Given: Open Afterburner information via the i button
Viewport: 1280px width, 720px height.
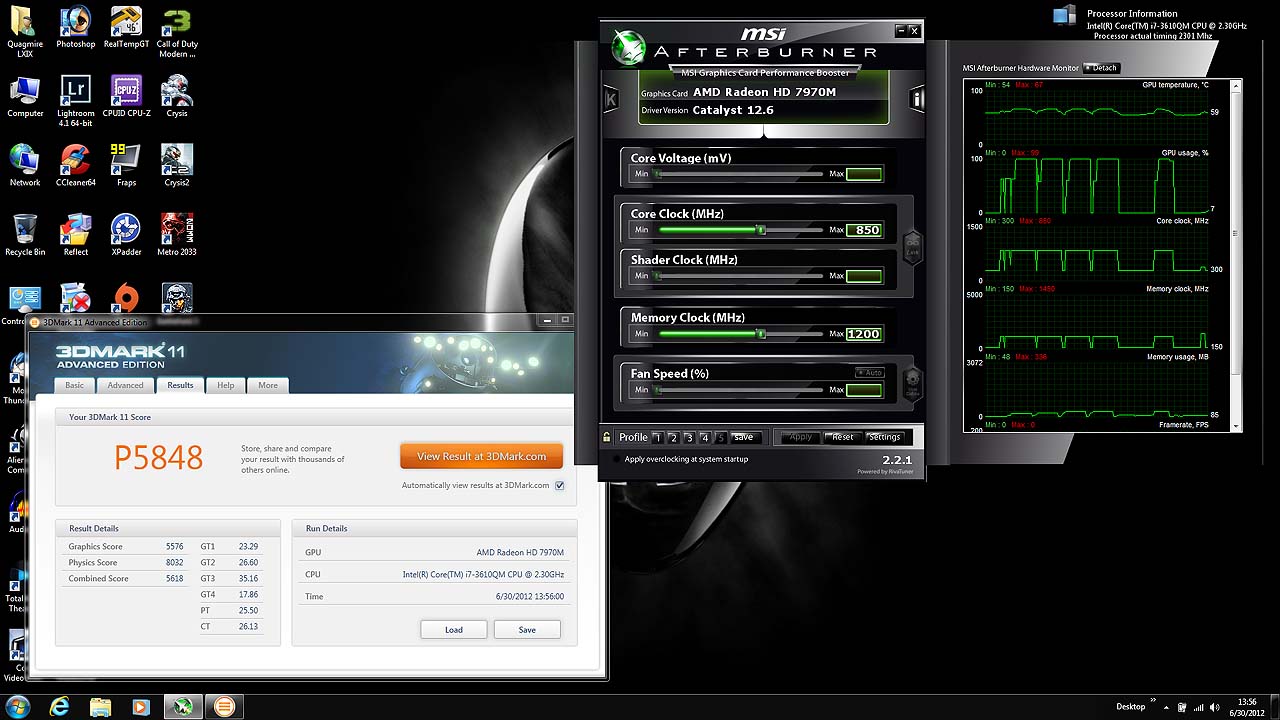Looking at the screenshot, I should tap(917, 98).
